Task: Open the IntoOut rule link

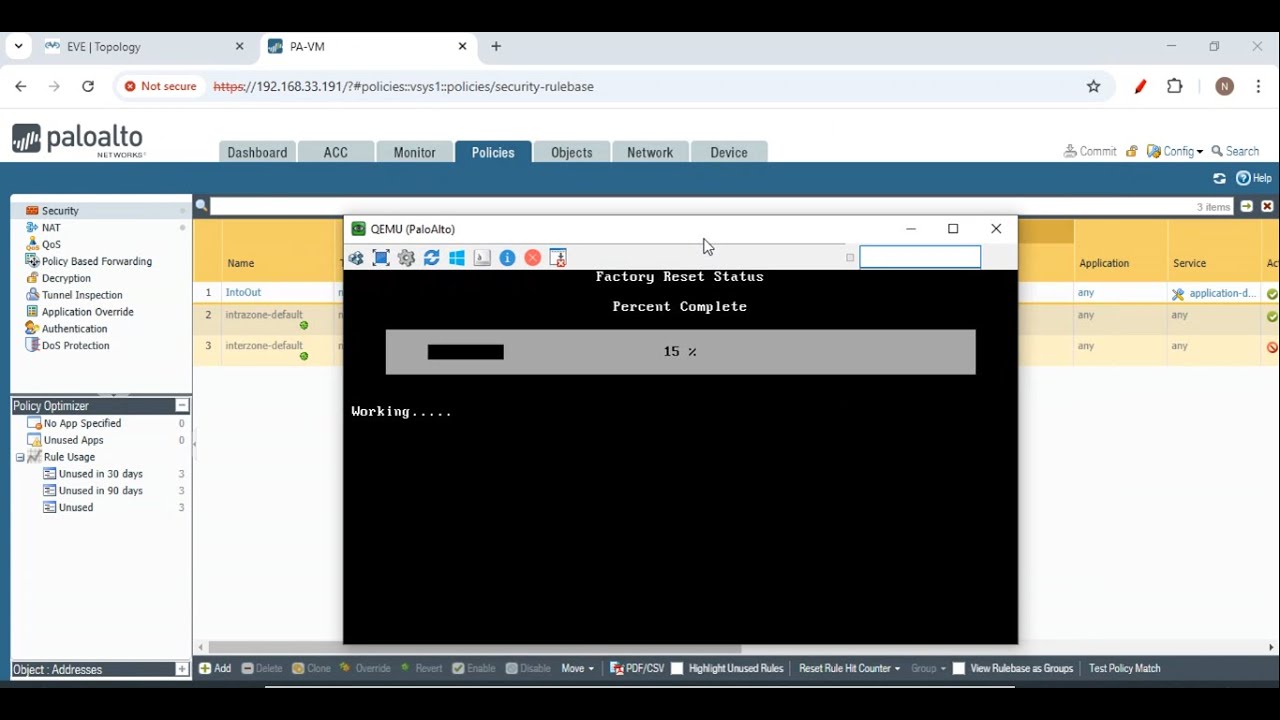Action: coord(243,293)
